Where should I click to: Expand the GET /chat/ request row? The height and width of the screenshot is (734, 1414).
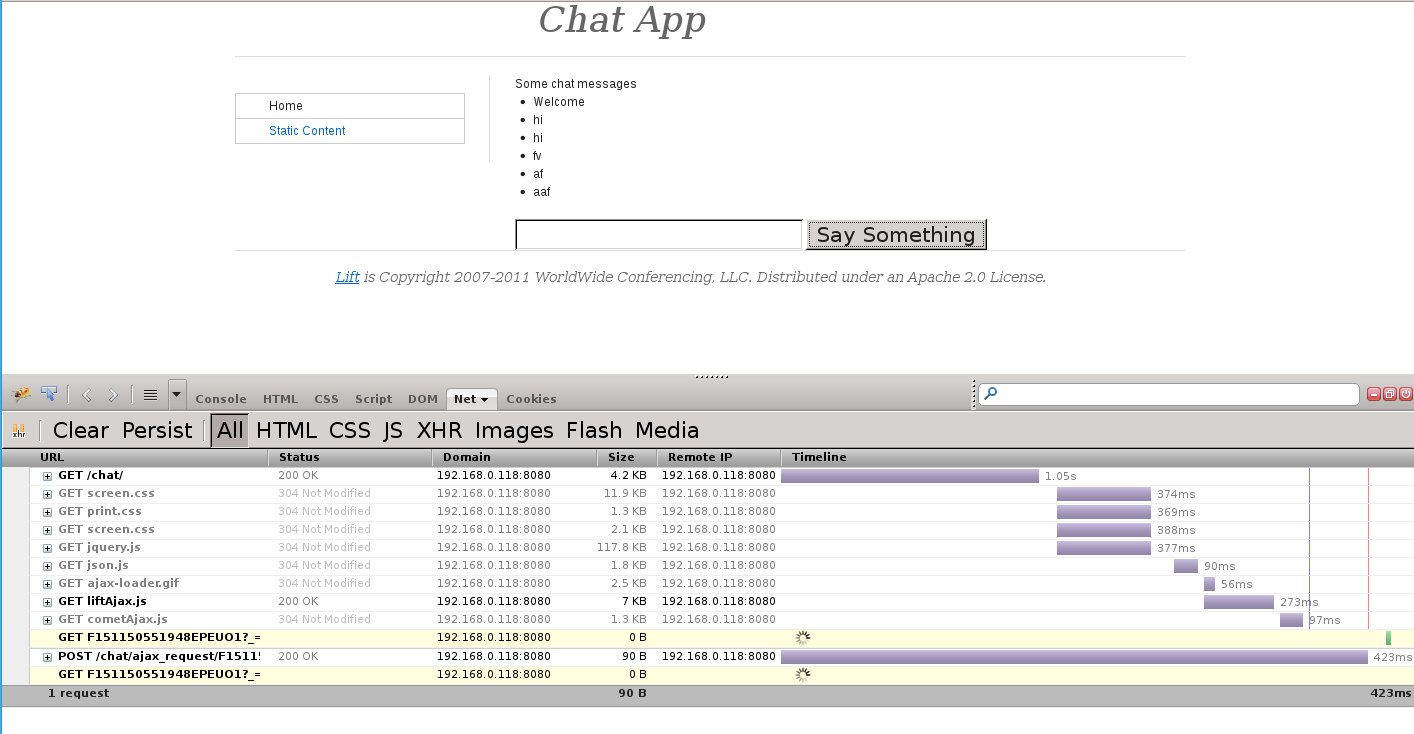[x=47, y=476]
